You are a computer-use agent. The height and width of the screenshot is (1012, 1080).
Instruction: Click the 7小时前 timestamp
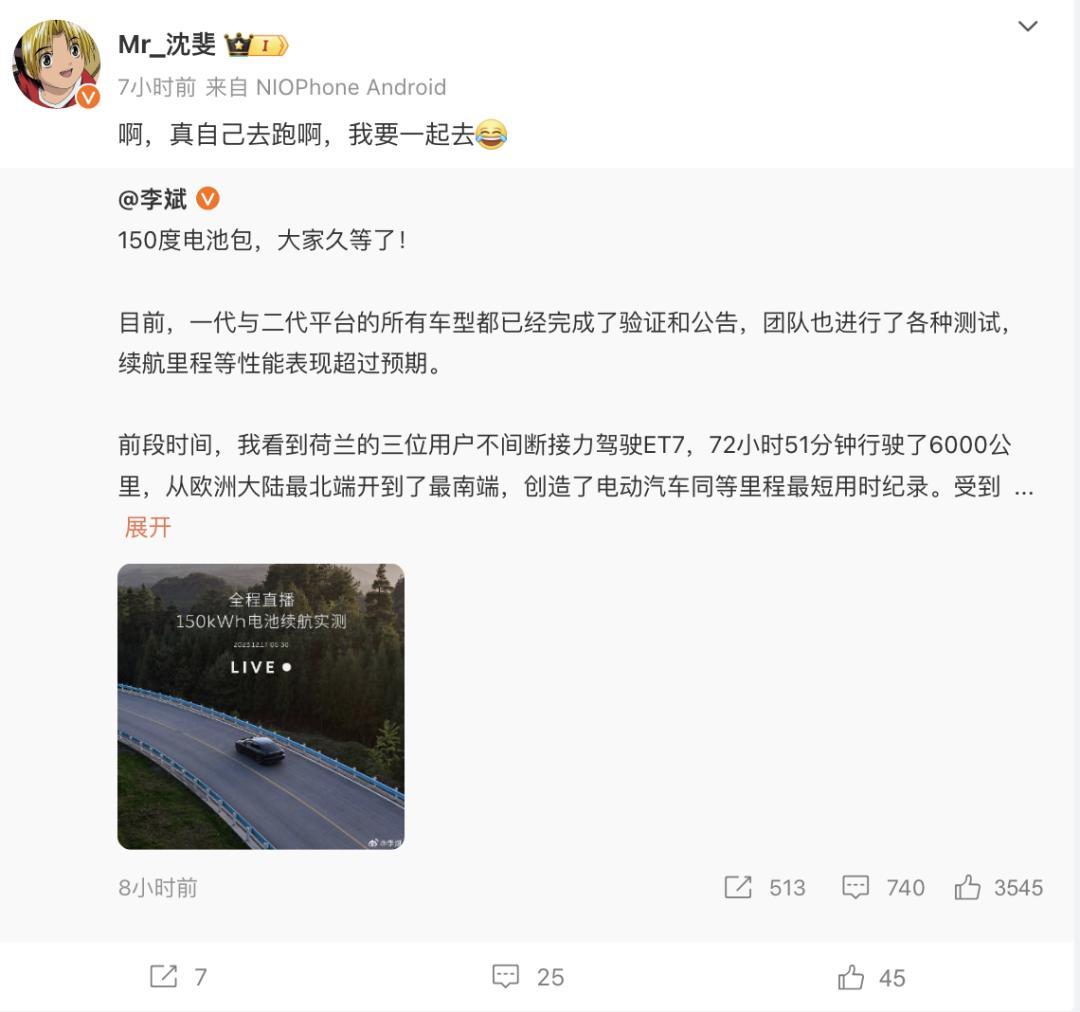157,87
